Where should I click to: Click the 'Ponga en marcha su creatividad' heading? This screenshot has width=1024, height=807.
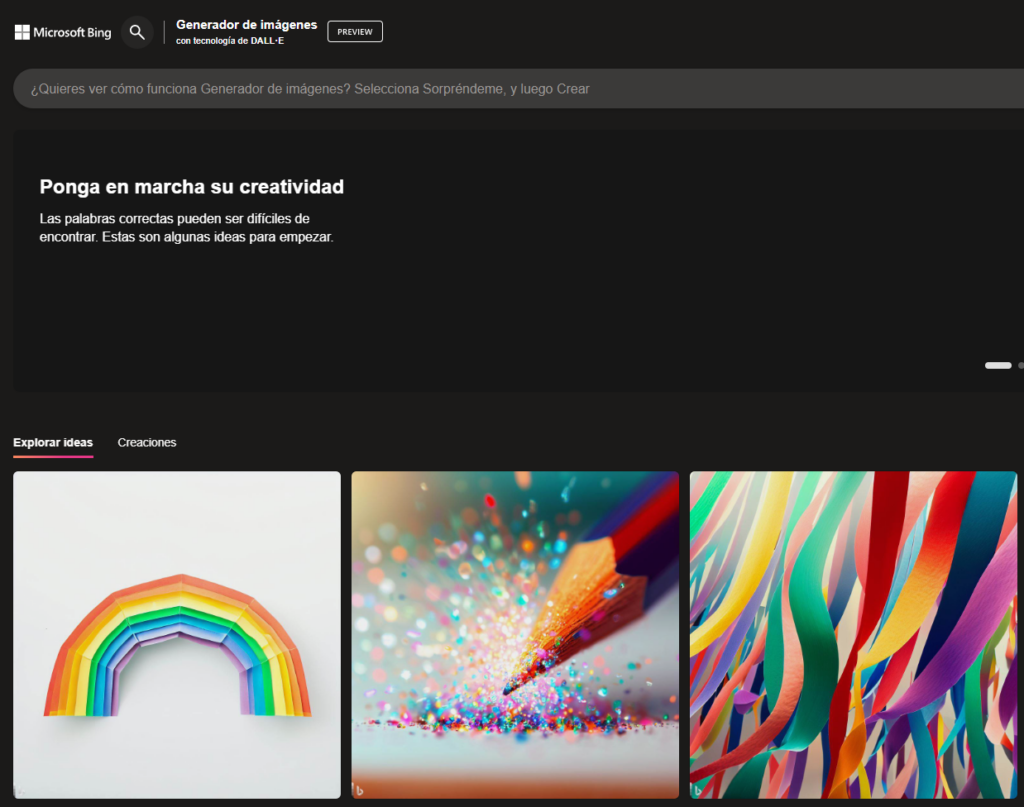[x=191, y=186]
